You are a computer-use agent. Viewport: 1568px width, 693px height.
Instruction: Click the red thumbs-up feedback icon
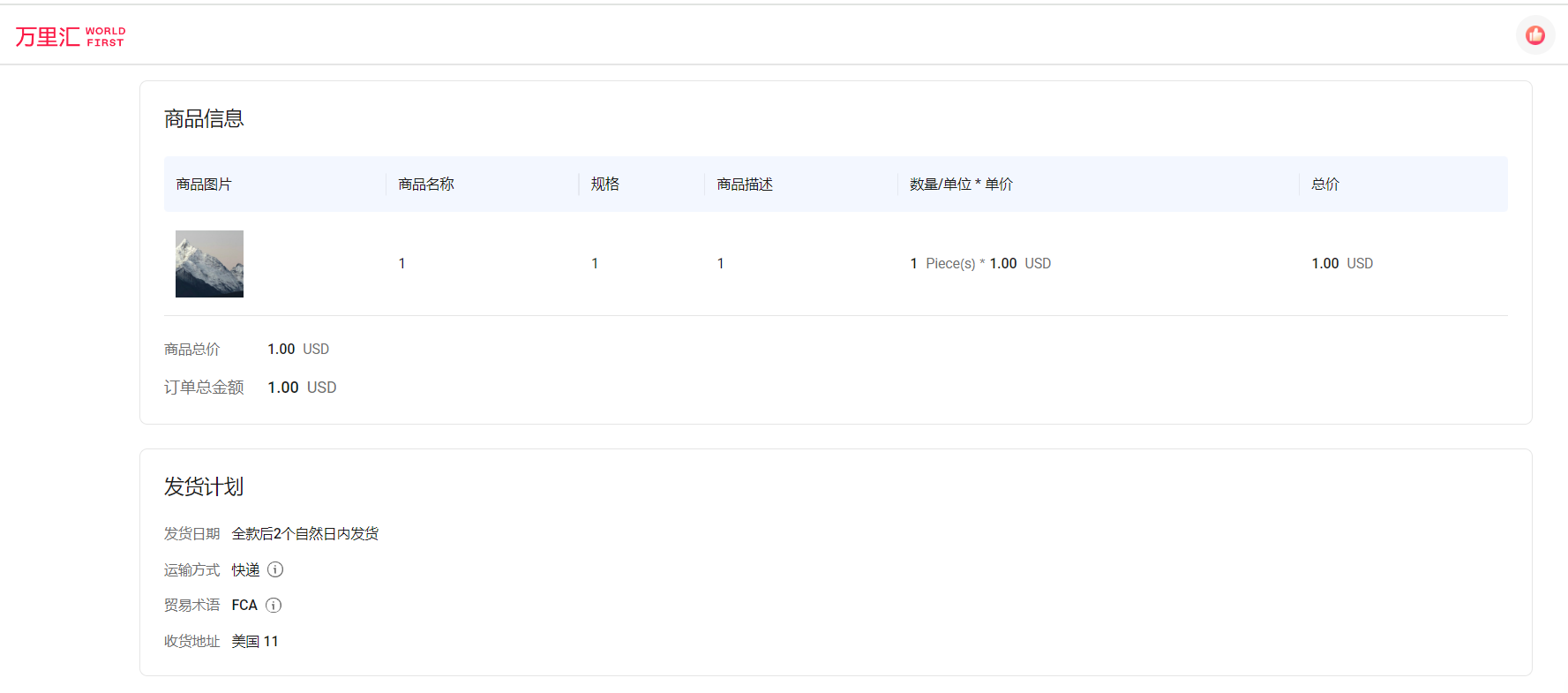[x=1535, y=35]
